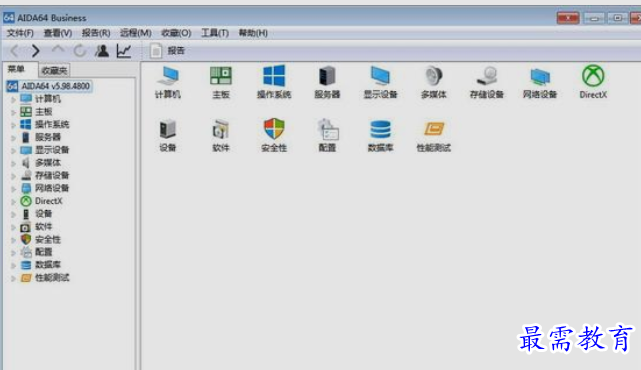Open the 报告(R) menu
Screen dimensions: 641x370
[96, 33]
